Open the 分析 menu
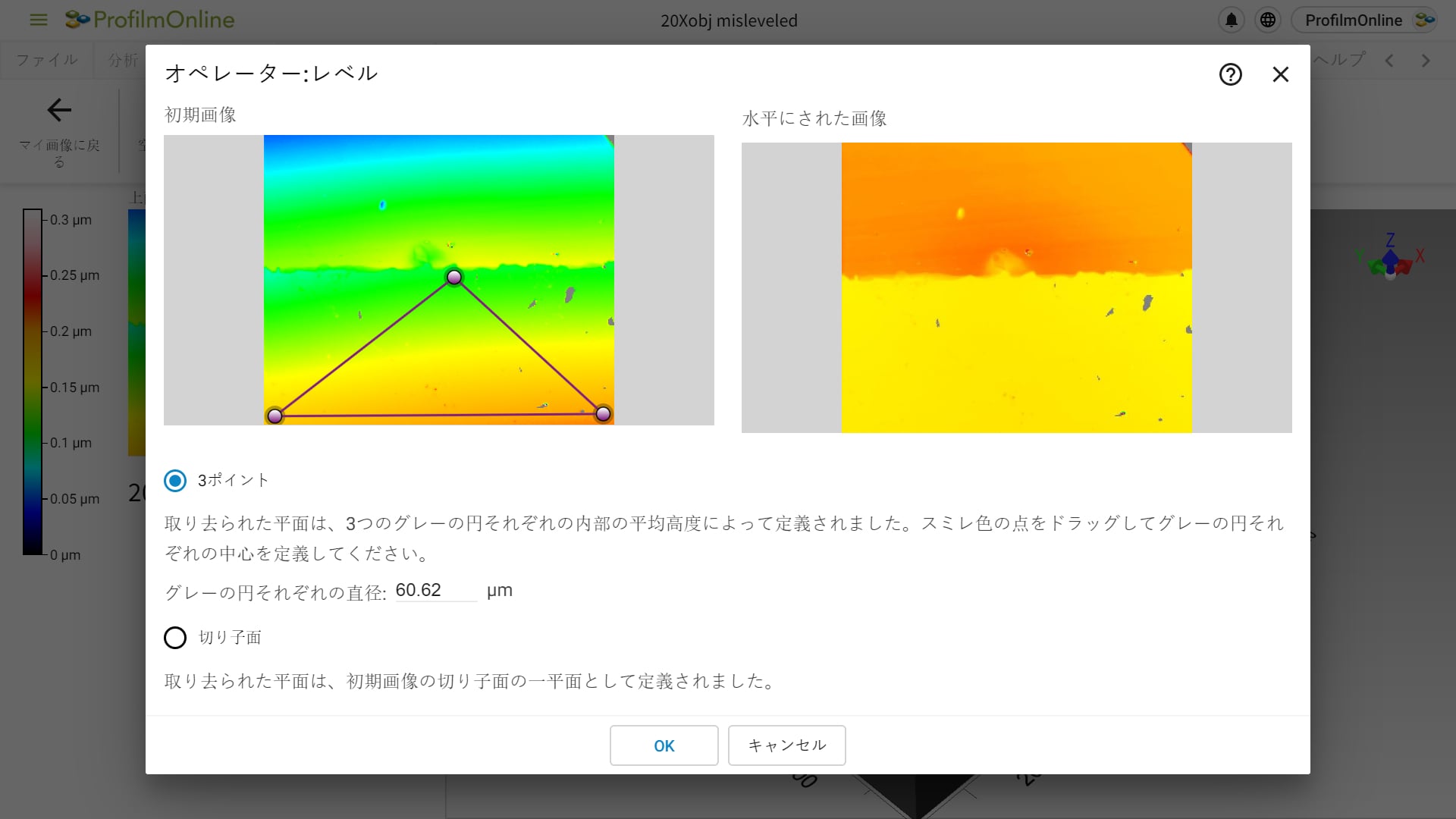 click(121, 60)
